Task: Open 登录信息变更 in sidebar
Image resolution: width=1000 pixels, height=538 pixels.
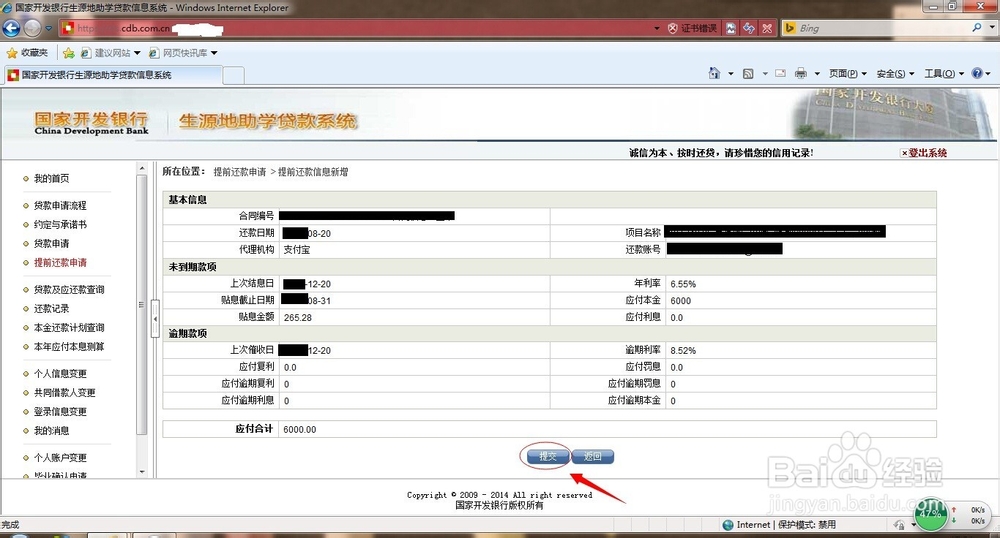Action: pos(60,412)
